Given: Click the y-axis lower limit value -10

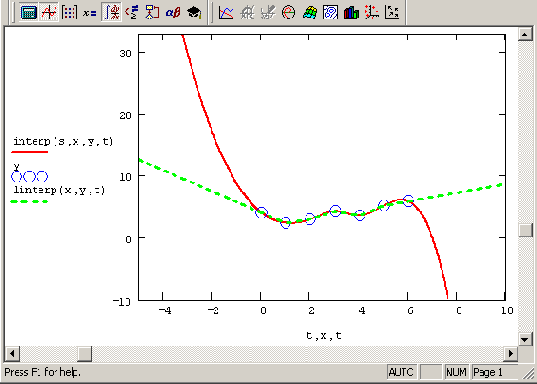Looking at the screenshot, I should 122,301.
